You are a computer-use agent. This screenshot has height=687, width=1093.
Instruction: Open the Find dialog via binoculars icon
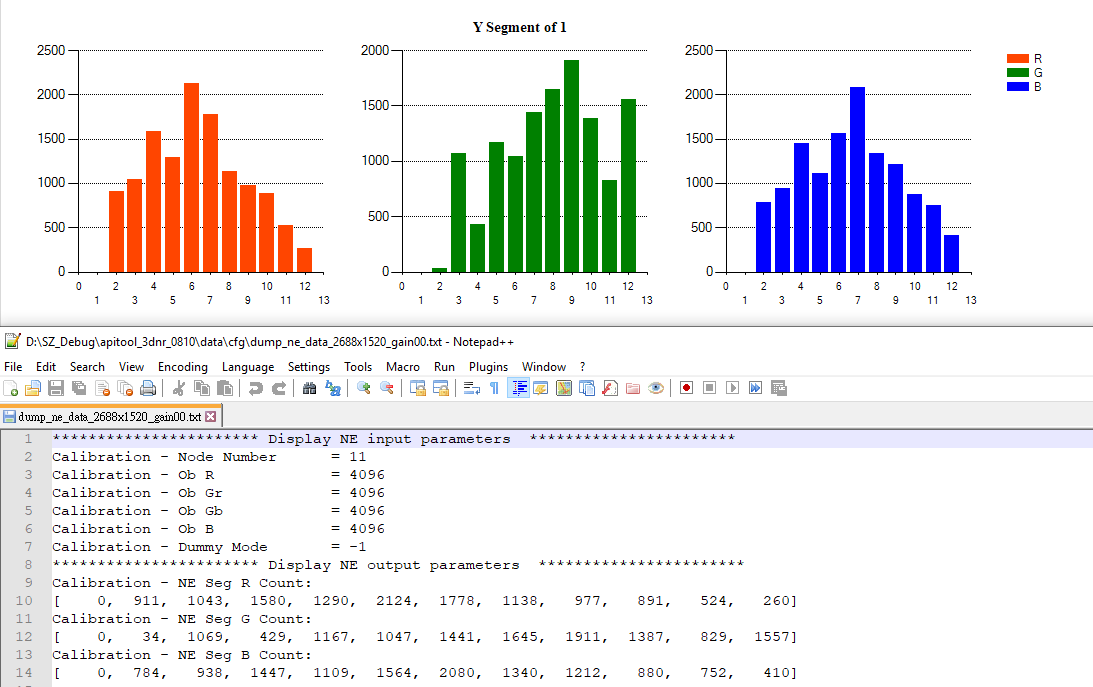click(x=311, y=388)
